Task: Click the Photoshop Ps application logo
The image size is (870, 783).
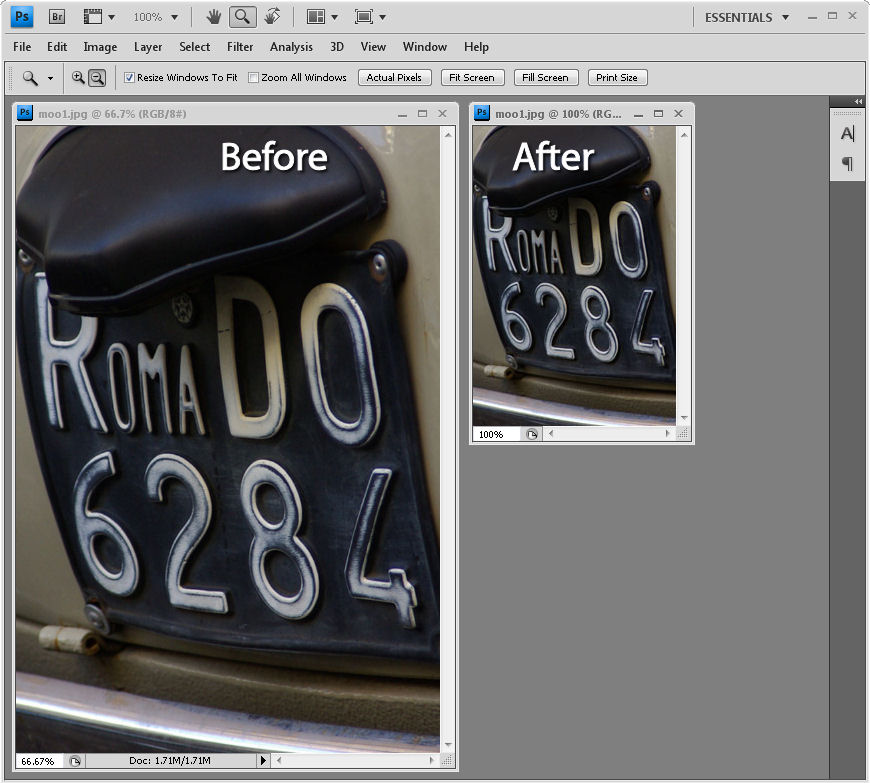Action: [x=22, y=17]
